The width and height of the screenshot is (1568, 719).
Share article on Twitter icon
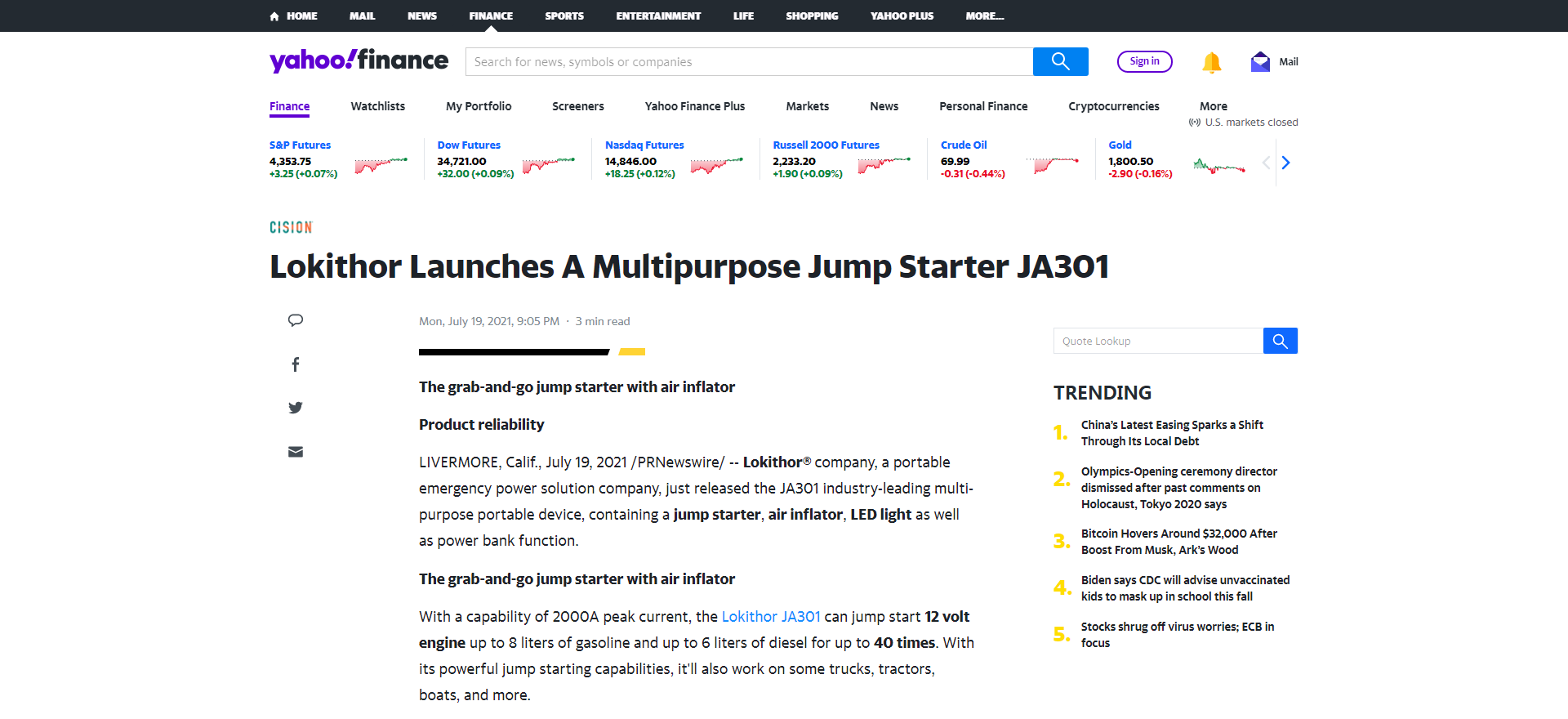296,408
